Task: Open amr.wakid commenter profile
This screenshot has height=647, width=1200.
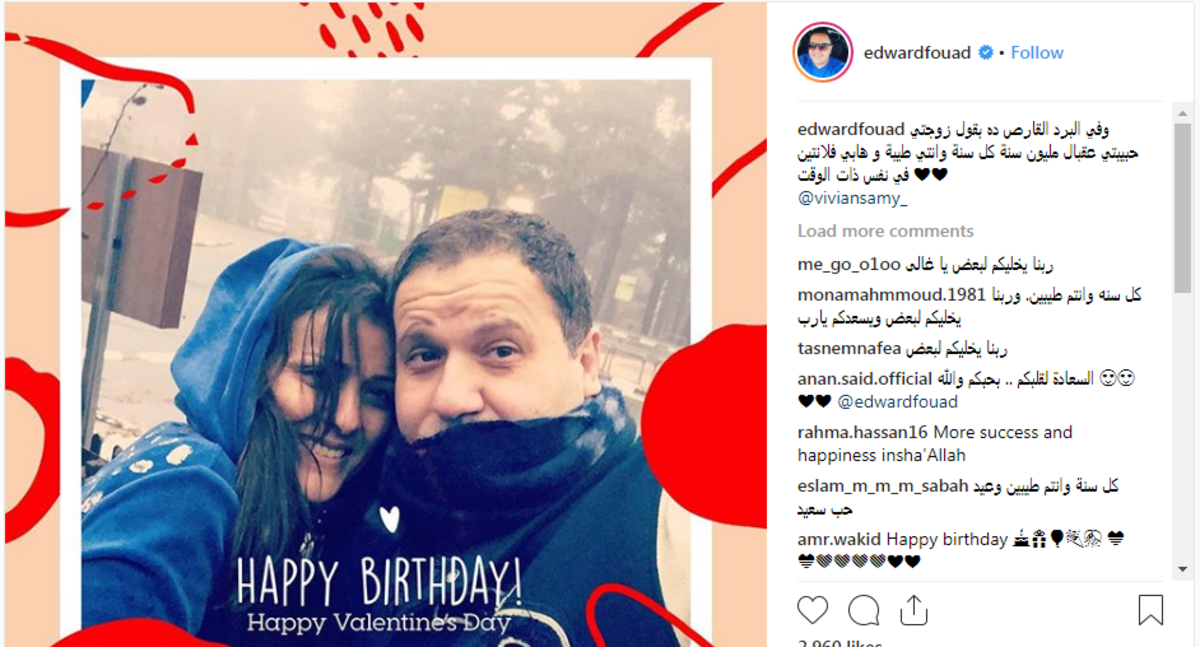Action: [x=840, y=540]
